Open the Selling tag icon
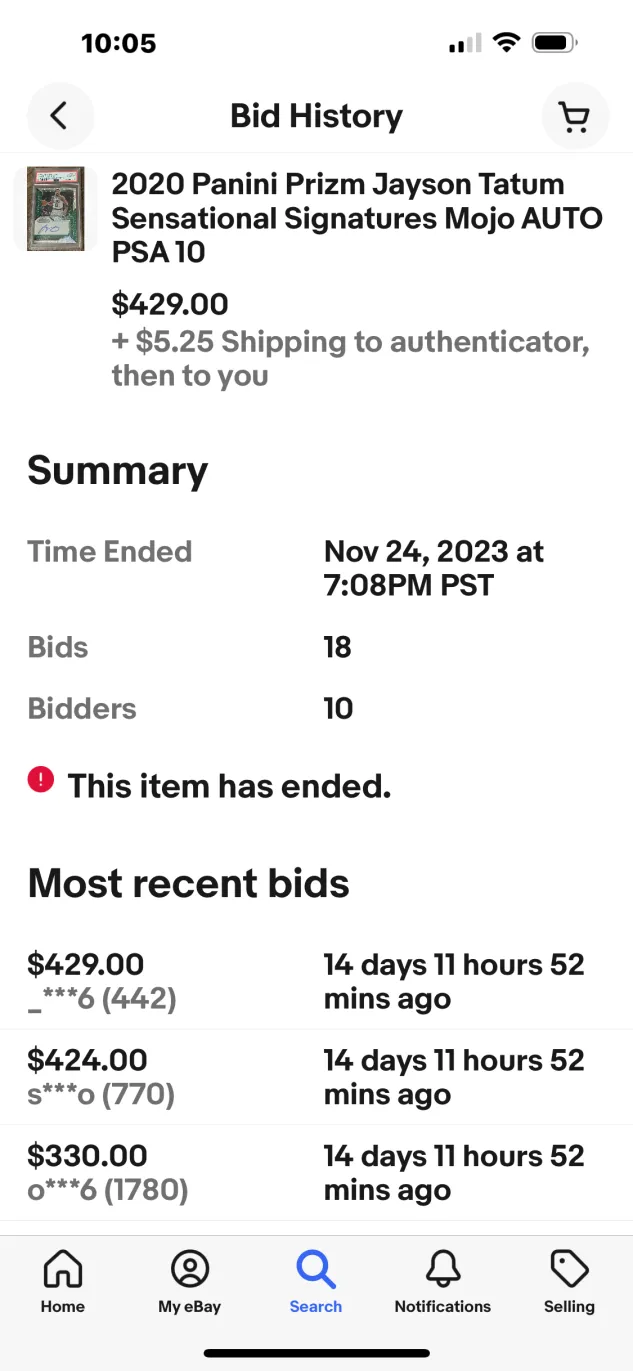This screenshot has height=1371, width=633. click(569, 1269)
